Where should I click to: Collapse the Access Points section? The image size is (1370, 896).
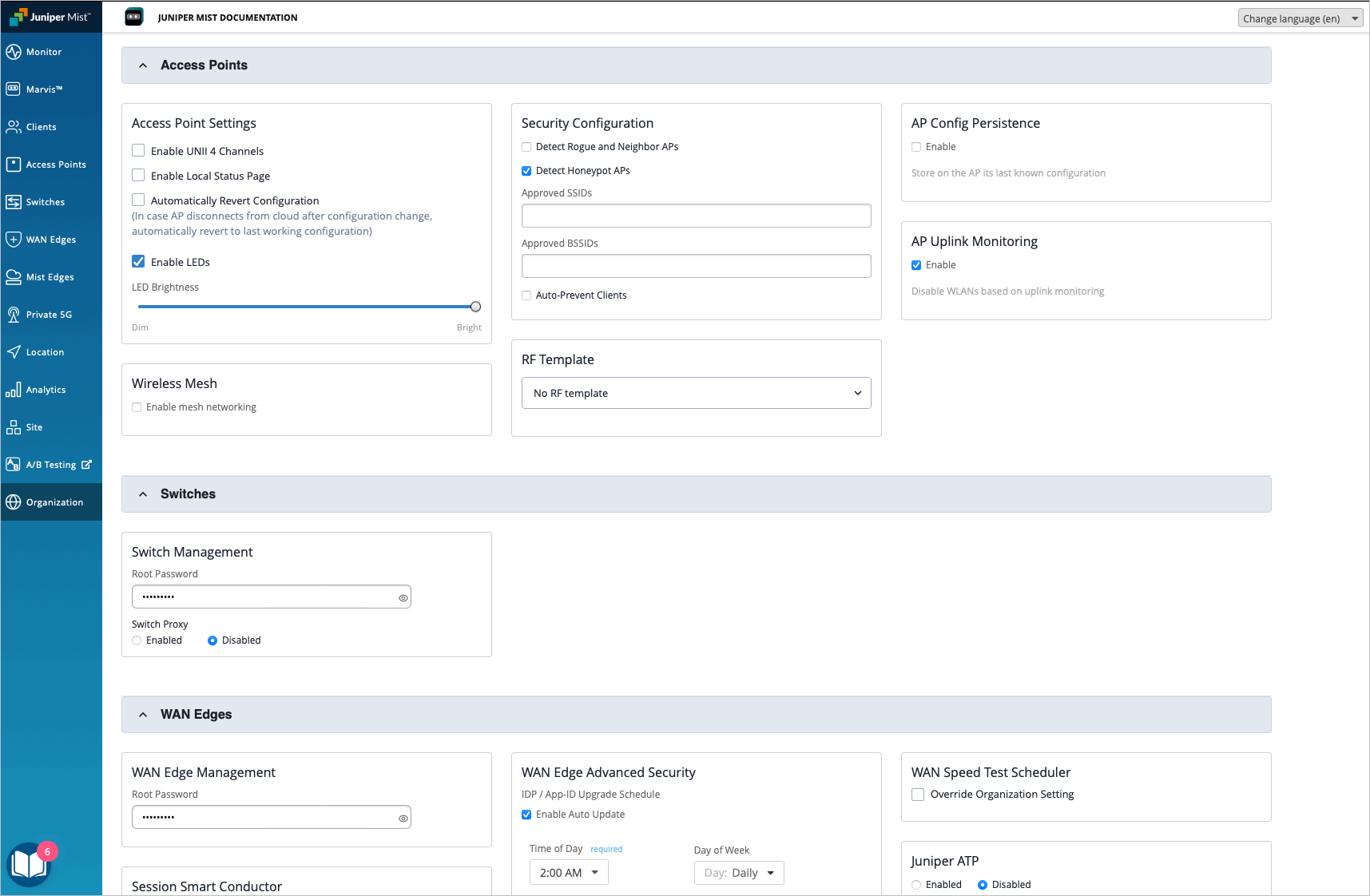[x=143, y=65]
